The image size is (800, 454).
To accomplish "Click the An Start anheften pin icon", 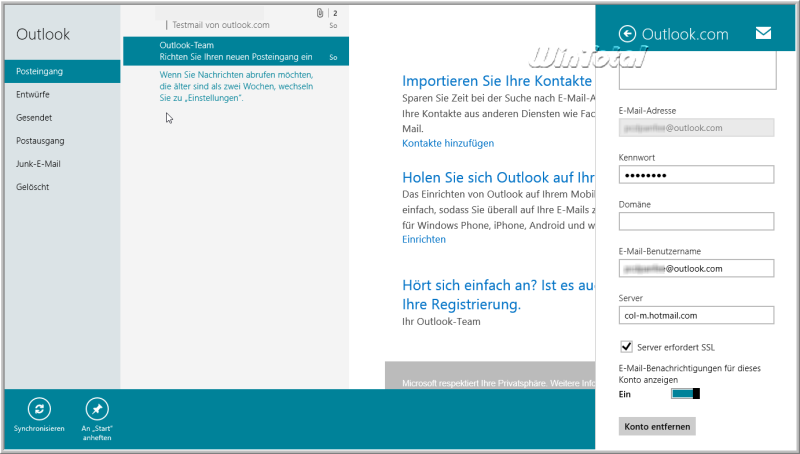I will 97,409.
